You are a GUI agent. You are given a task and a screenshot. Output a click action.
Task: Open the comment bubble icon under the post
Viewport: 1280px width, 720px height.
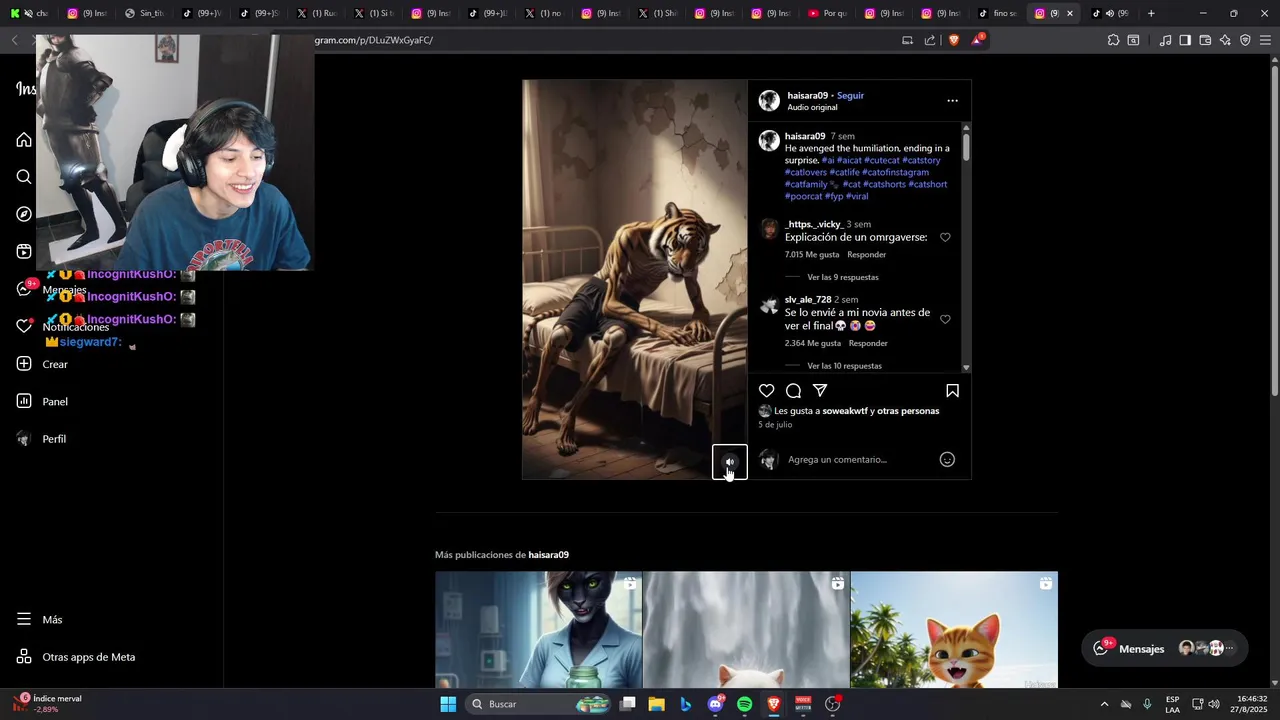pos(793,391)
